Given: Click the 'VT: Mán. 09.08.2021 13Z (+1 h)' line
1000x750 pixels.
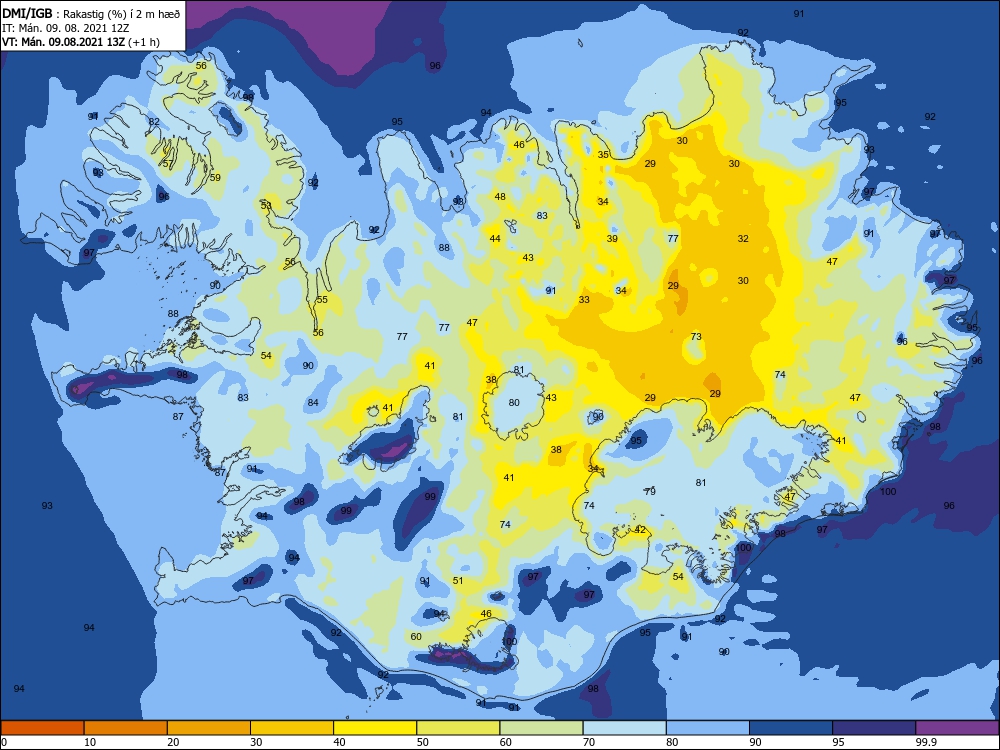Looking at the screenshot, I should (x=81, y=42).
